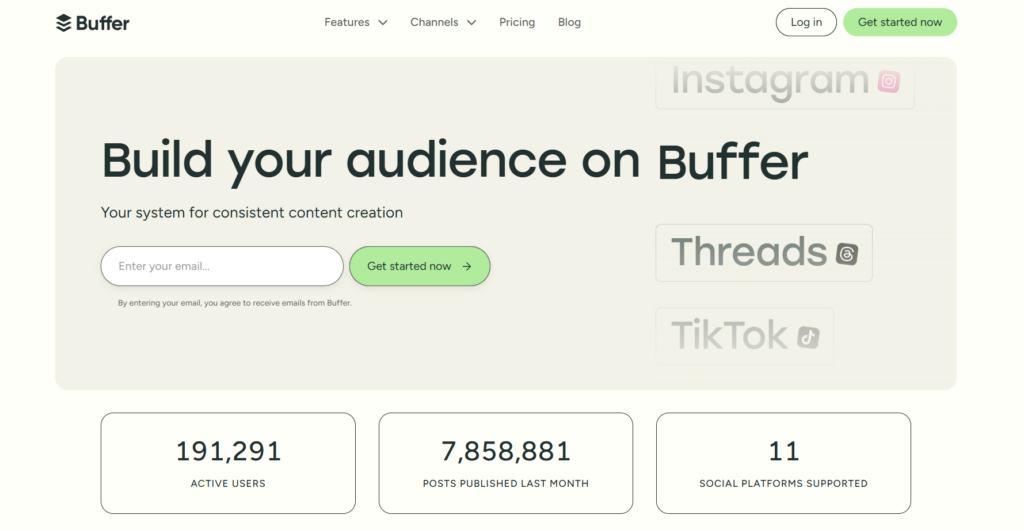Go to the Pricing page
Image resolution: width=1024 pixels, height=530 pixels.
click(x=517, y=22)
